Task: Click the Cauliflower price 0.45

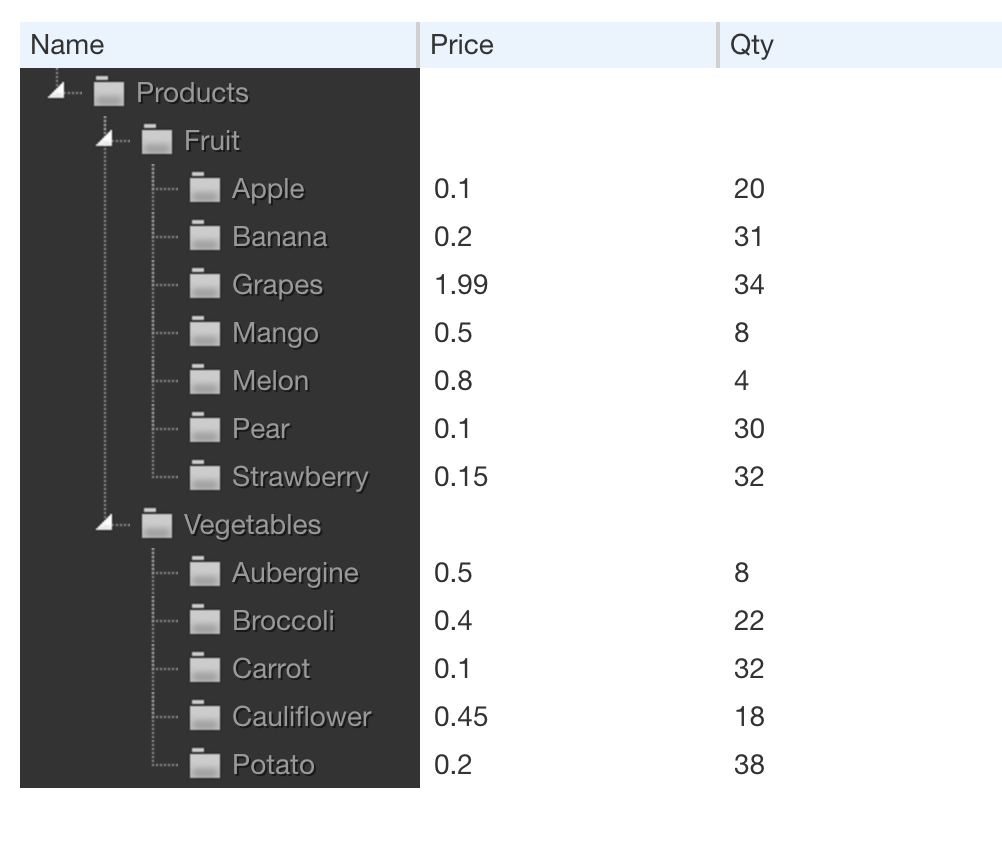Action: [x=461, y=717]
